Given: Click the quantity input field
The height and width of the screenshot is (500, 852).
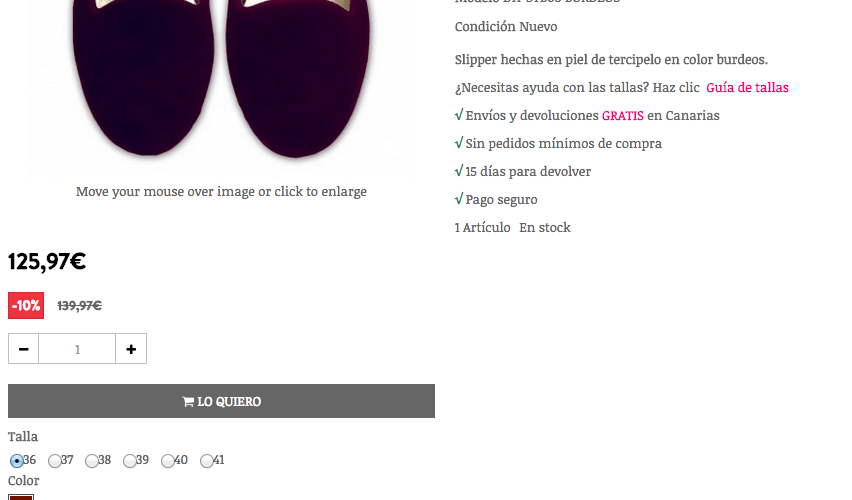Looking at the screenshot, I should (x=77, y=349).
